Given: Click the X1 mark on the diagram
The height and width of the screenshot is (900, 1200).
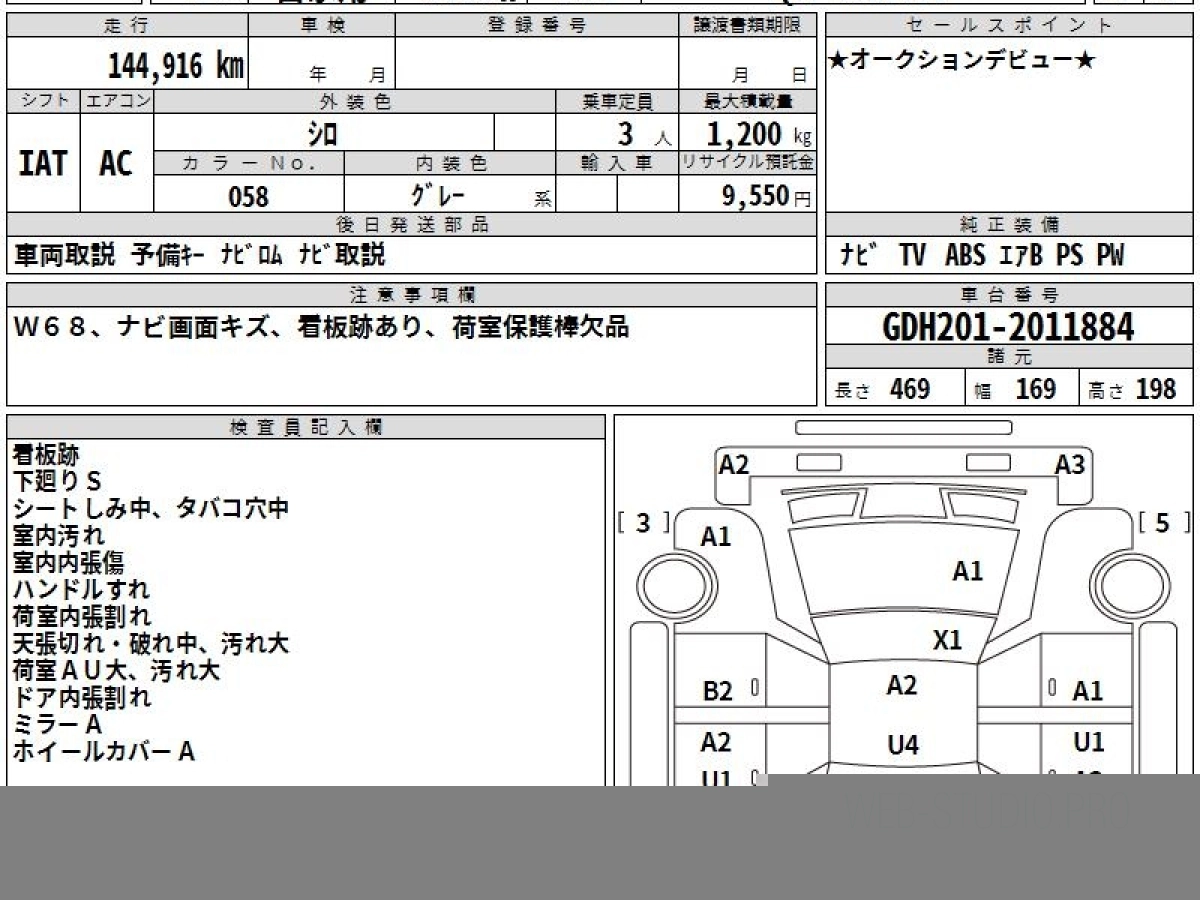Looking at the screenshot, I should pyautogui.click(x=947, y=640).
